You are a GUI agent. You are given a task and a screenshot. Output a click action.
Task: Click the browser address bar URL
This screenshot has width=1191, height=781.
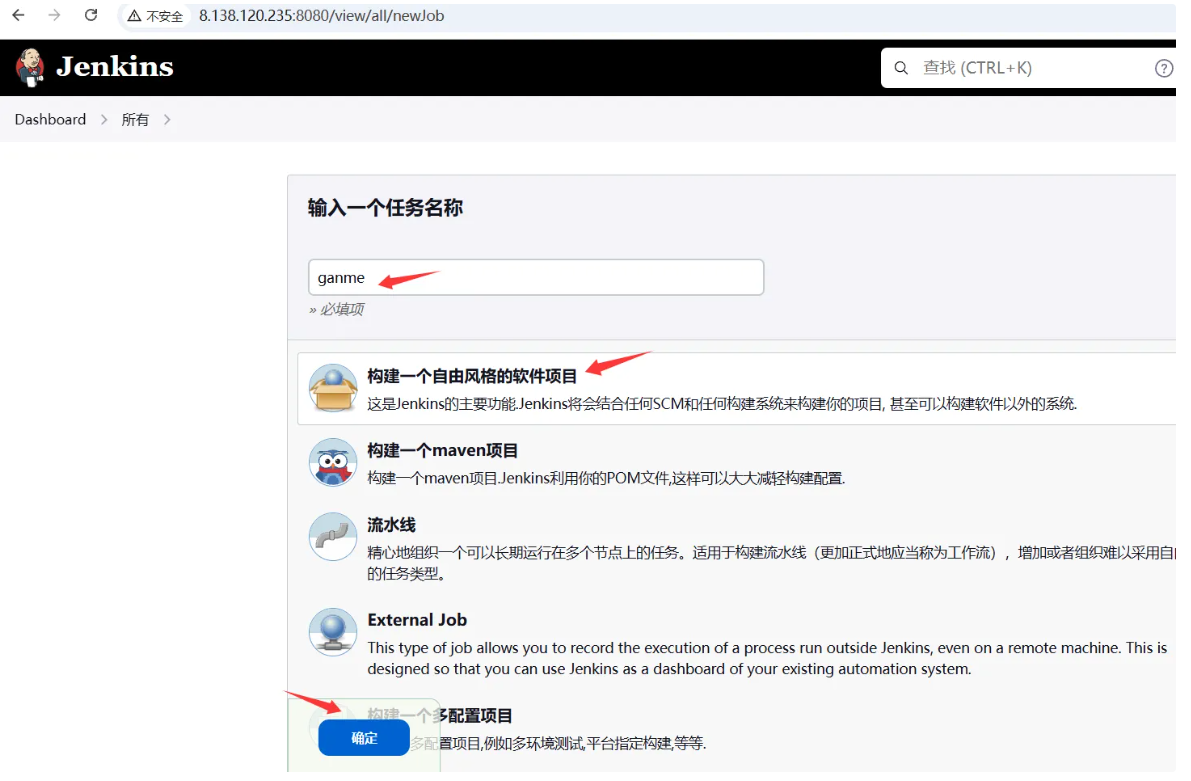[x=321, y=16]
